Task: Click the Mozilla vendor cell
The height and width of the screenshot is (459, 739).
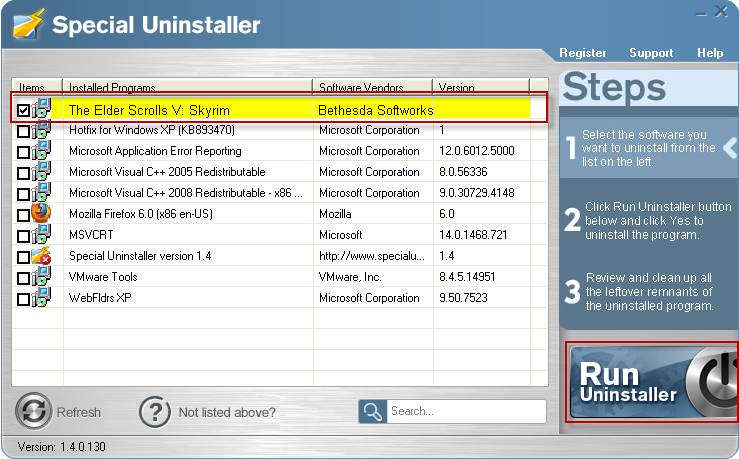Action: point(335,214)
